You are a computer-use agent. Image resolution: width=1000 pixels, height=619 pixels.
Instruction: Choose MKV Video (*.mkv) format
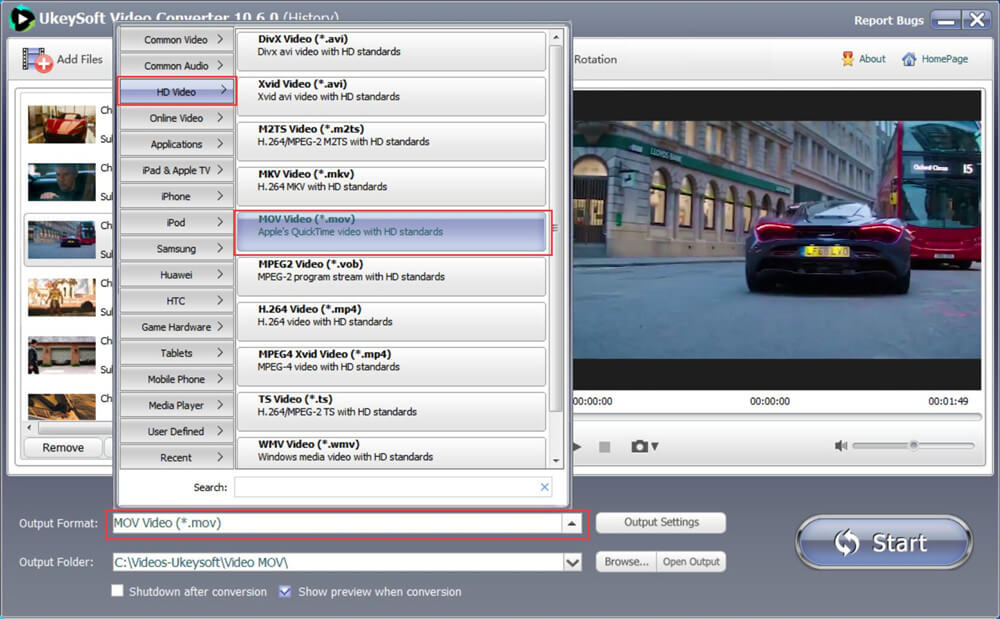[x=392, y=186]
